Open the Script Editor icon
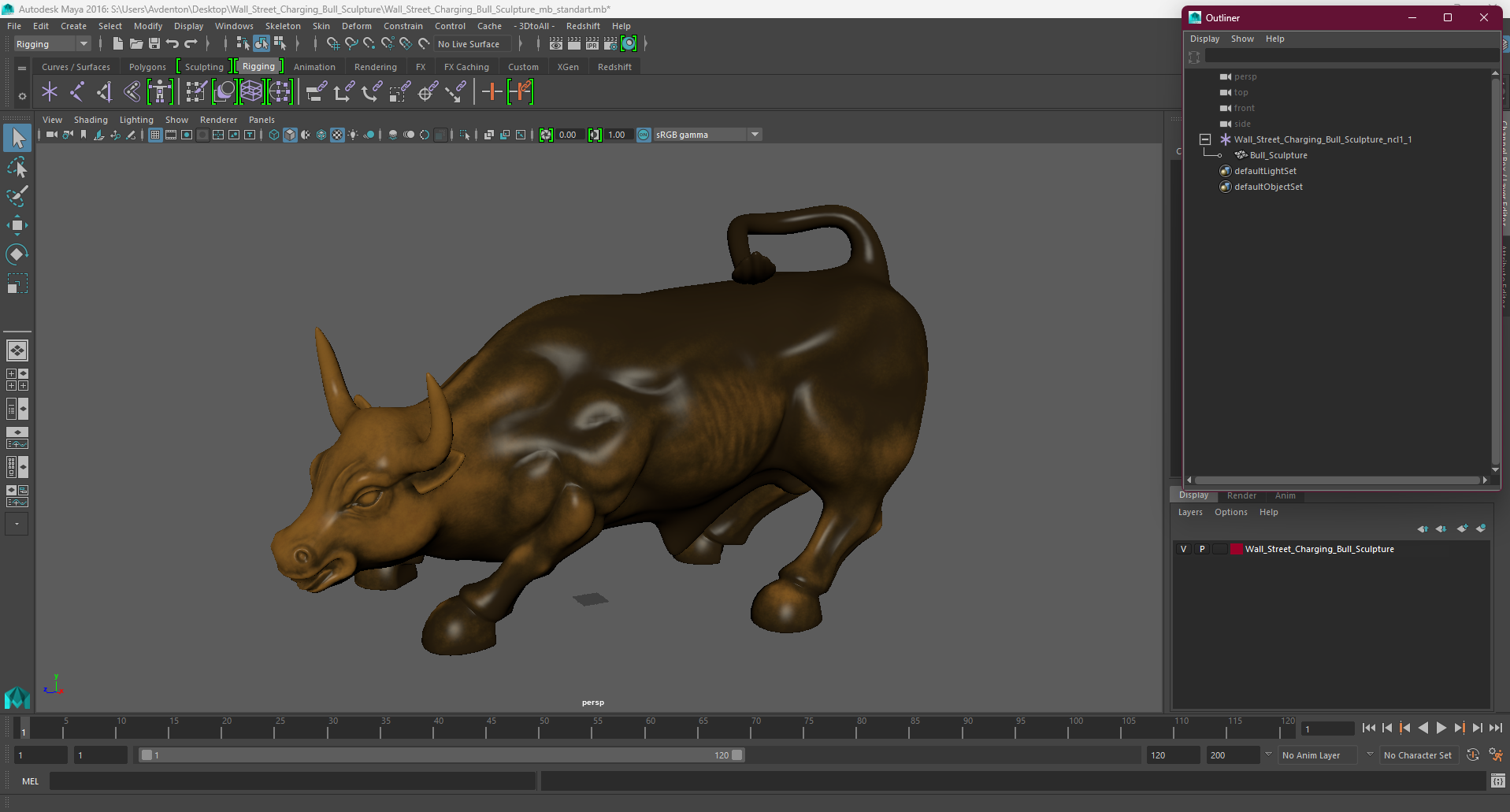The width and height of the screenshot is (1510, 812). 1498,781
